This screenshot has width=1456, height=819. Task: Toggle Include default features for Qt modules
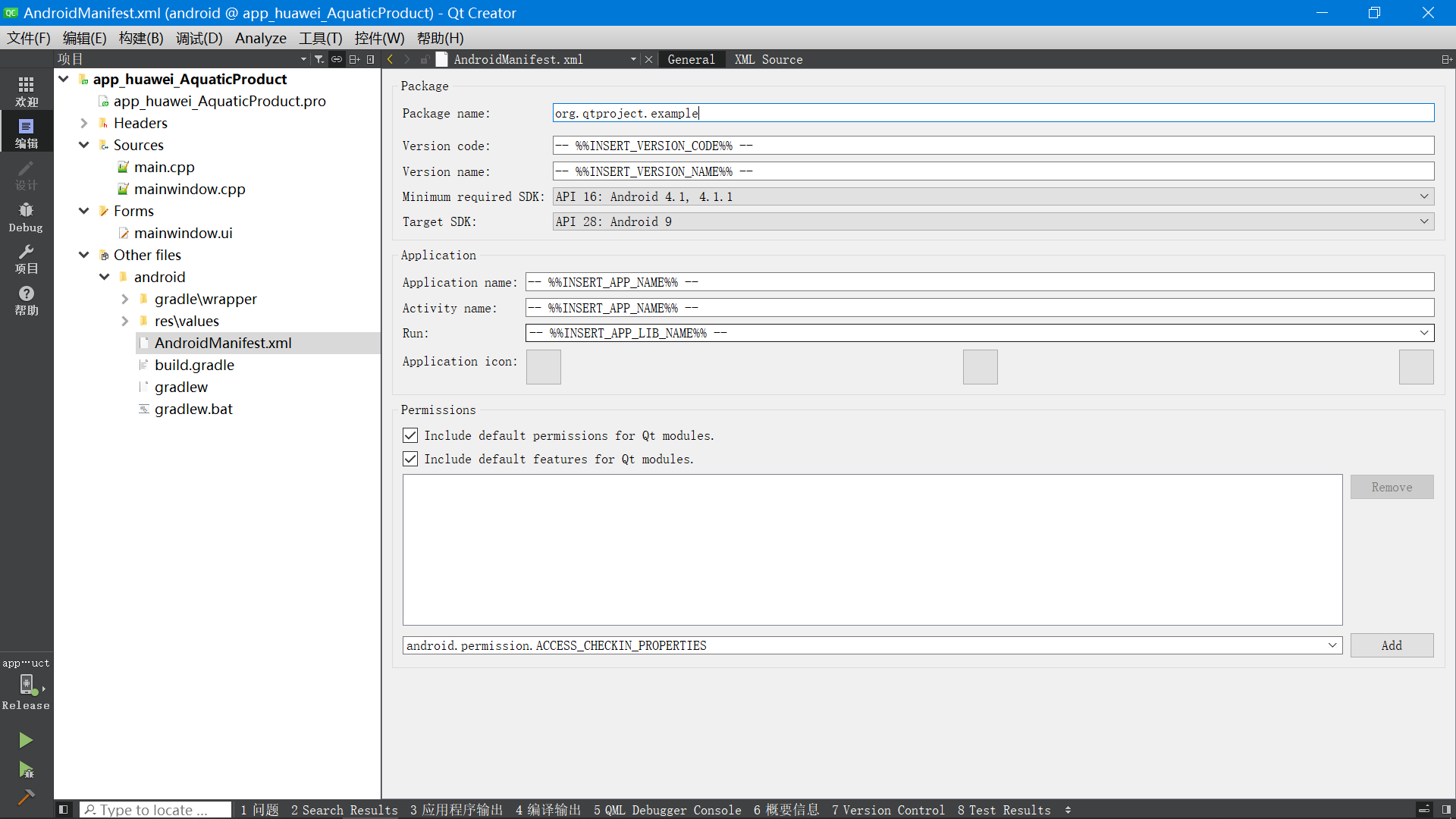pos(409,458)
